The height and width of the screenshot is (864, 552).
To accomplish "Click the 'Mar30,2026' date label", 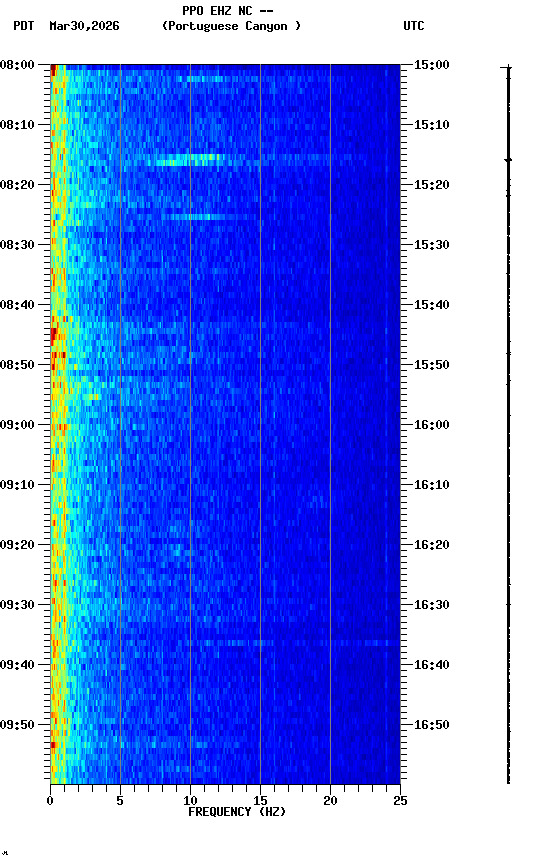I will pos(84,26).
